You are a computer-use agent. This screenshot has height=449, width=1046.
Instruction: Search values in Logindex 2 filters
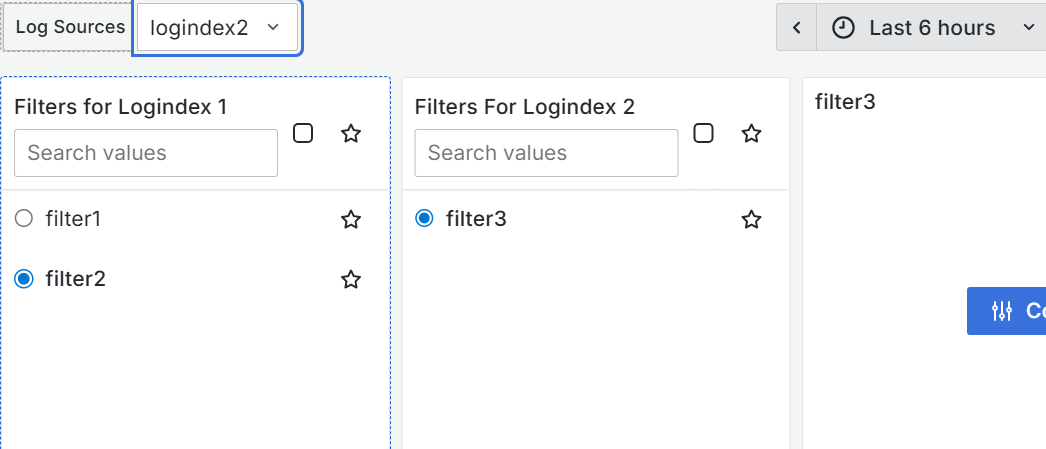coord(546,153)
